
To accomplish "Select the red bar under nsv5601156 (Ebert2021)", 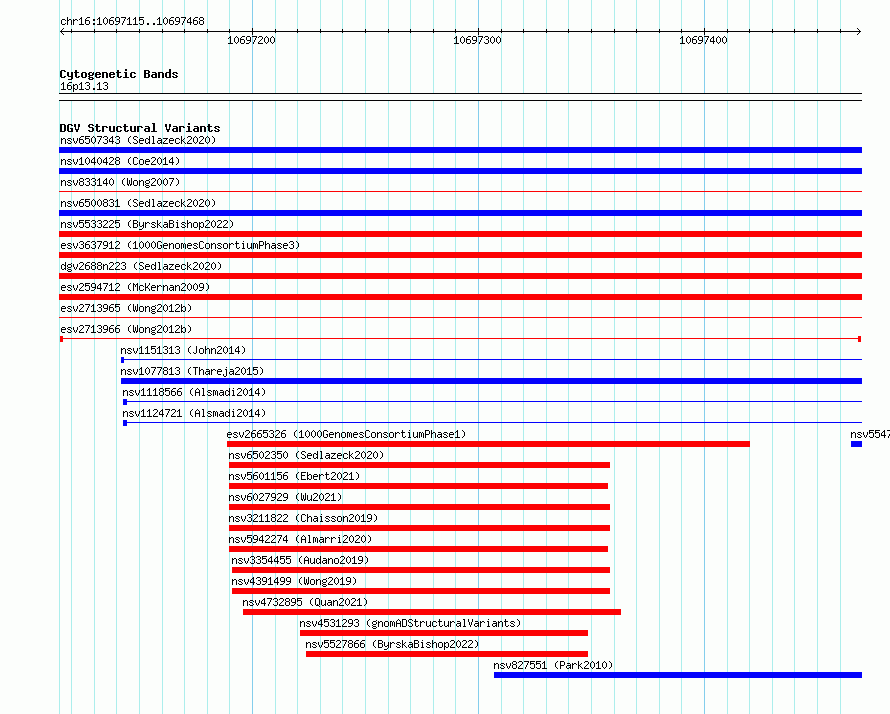I will click(x=418, y=486).
